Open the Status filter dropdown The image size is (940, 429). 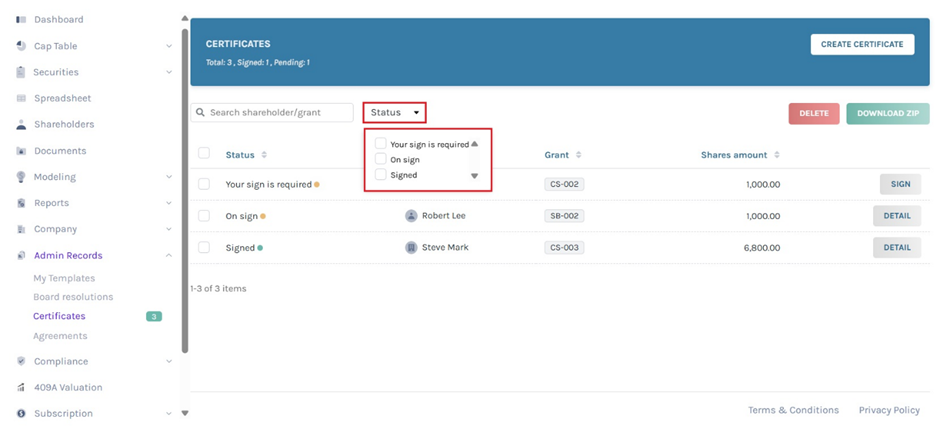coord(394,113)
